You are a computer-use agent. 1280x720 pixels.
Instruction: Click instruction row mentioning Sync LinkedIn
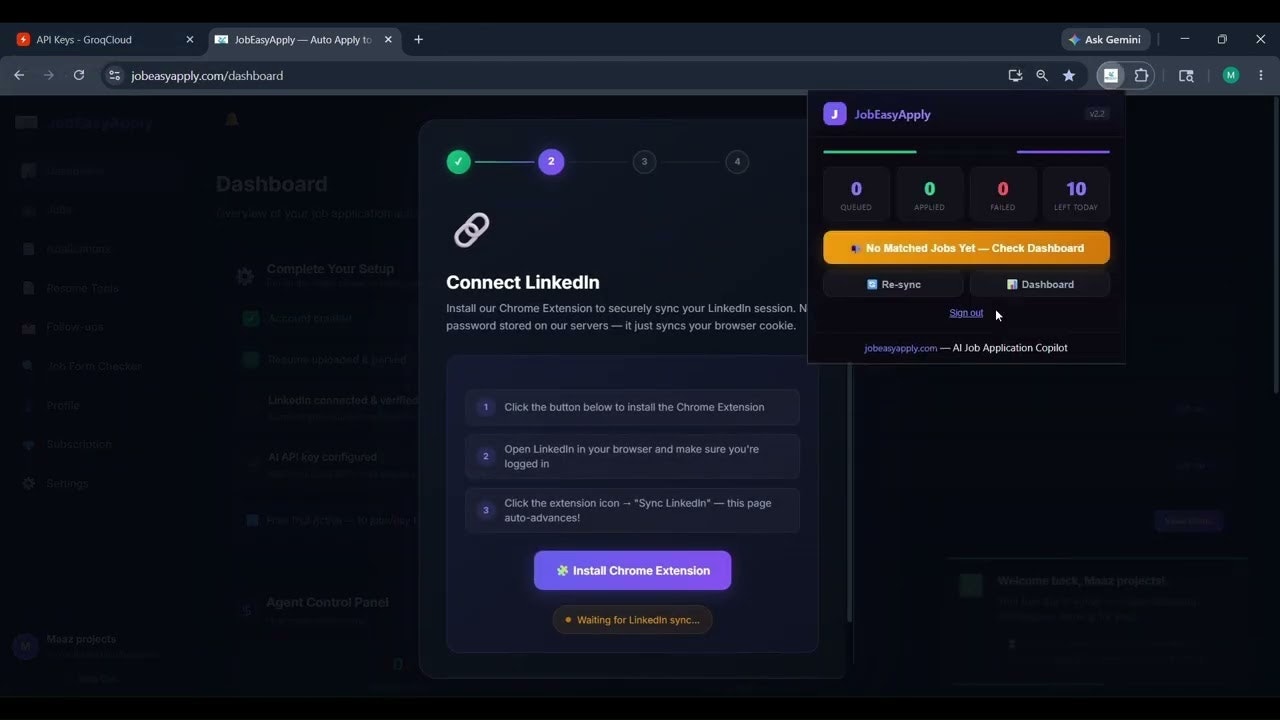[632, 510]
